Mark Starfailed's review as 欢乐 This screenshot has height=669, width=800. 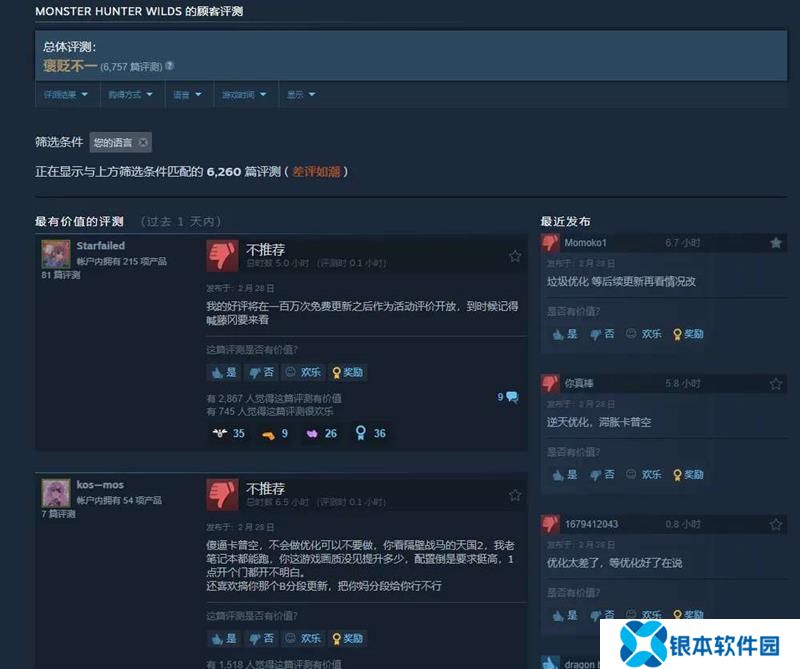[303, 372]
